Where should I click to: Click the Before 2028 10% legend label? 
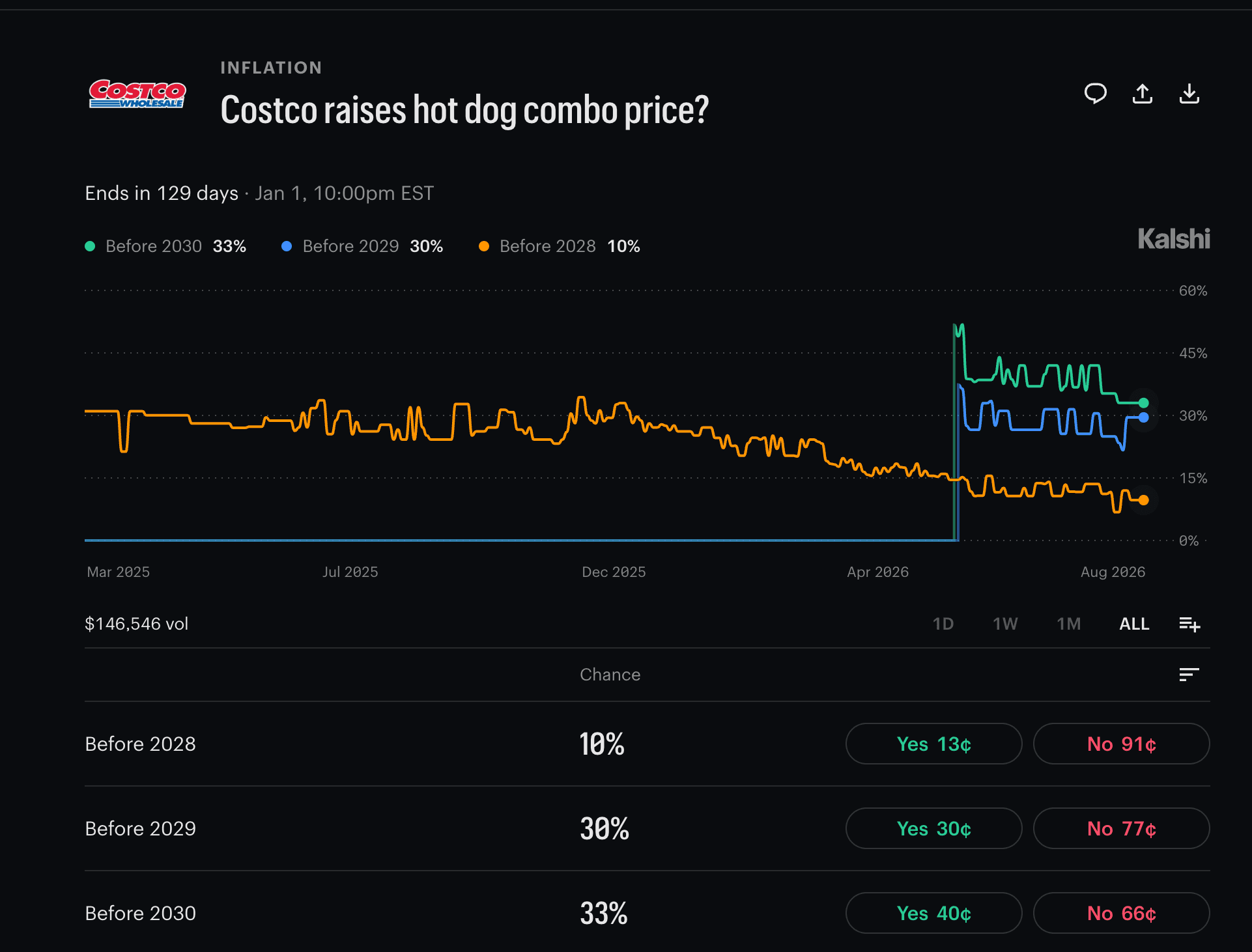570,246
